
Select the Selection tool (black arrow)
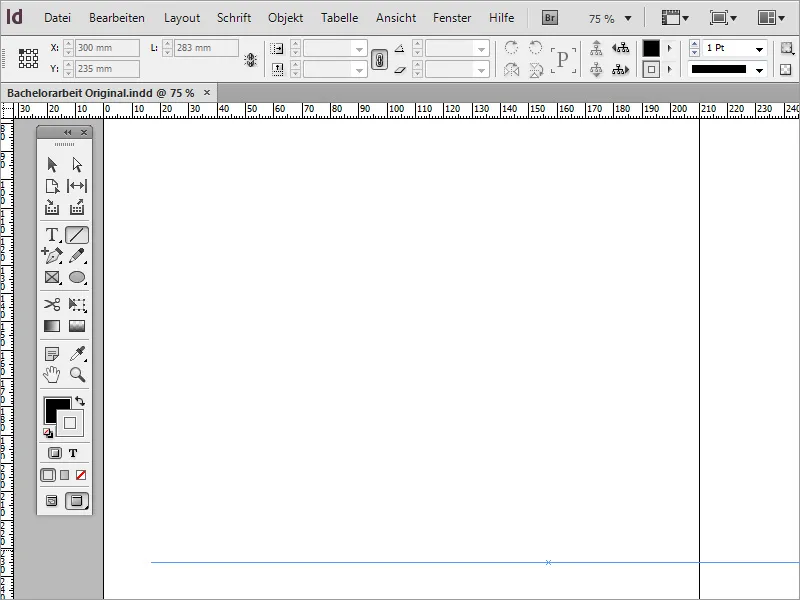[52, 165]
